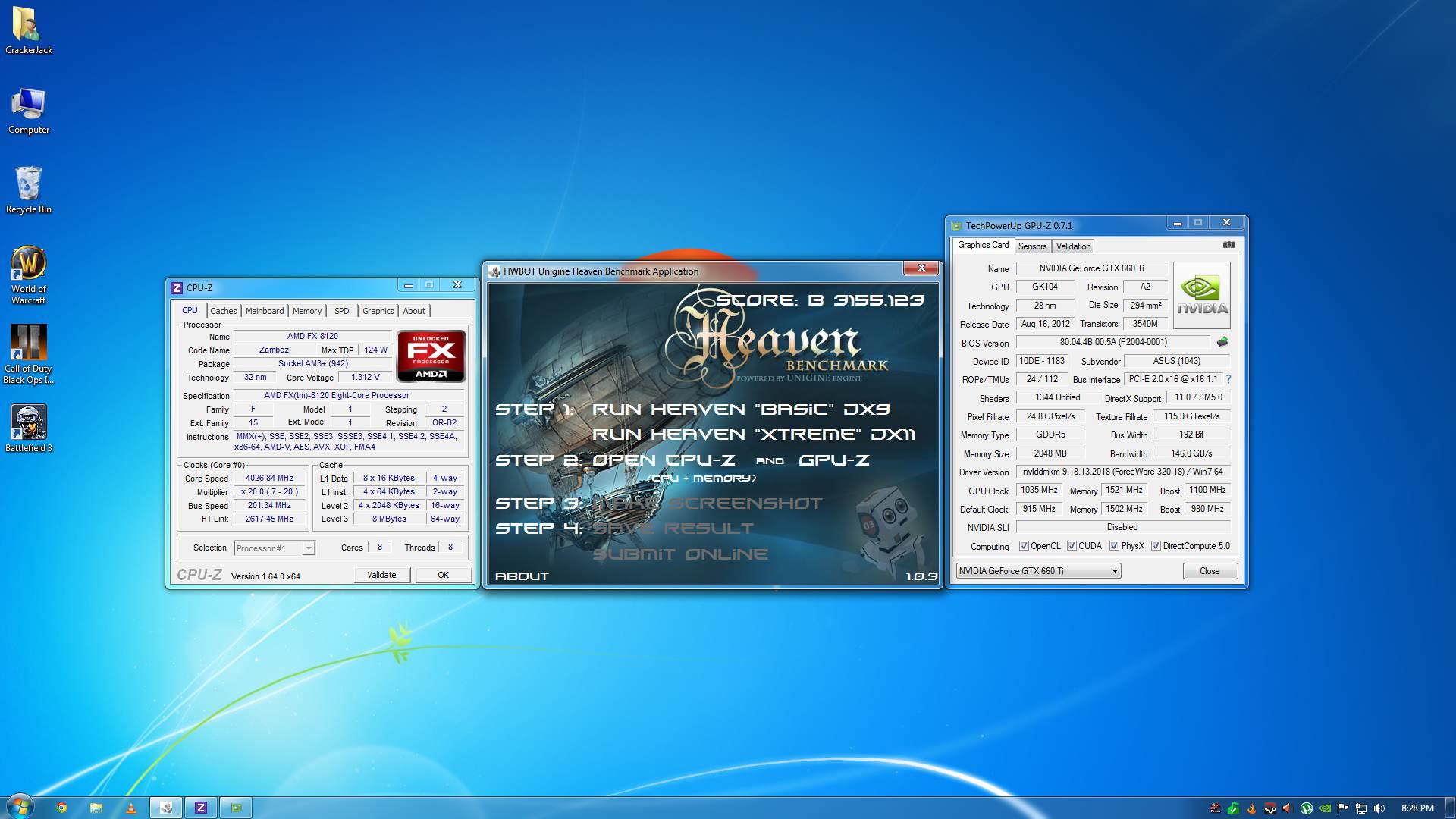Open the Windows Start menu
1456x819 pixels.
20,807
